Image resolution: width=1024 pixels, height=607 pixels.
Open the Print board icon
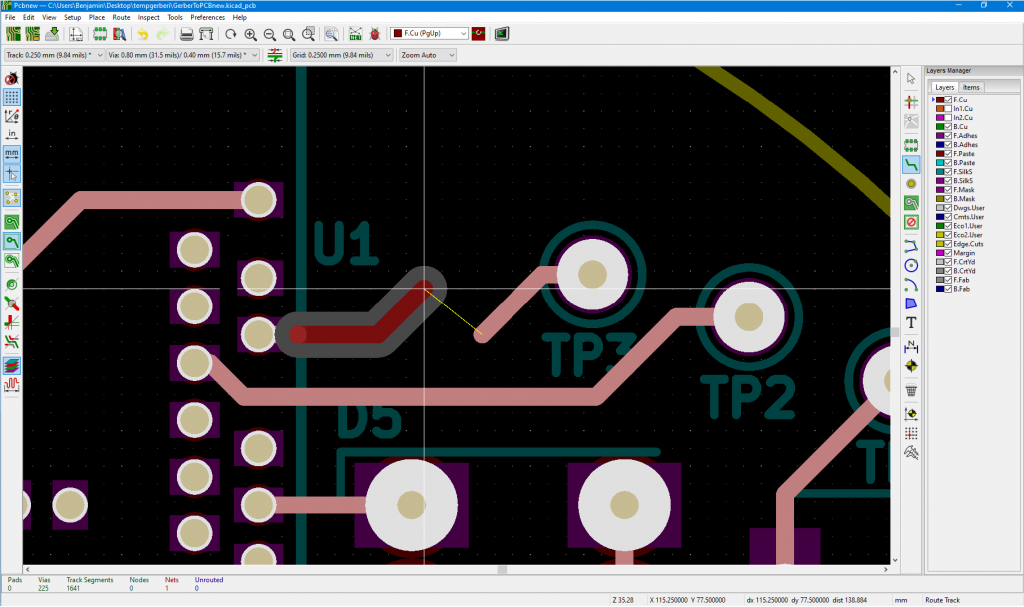(x=186, y=33)
